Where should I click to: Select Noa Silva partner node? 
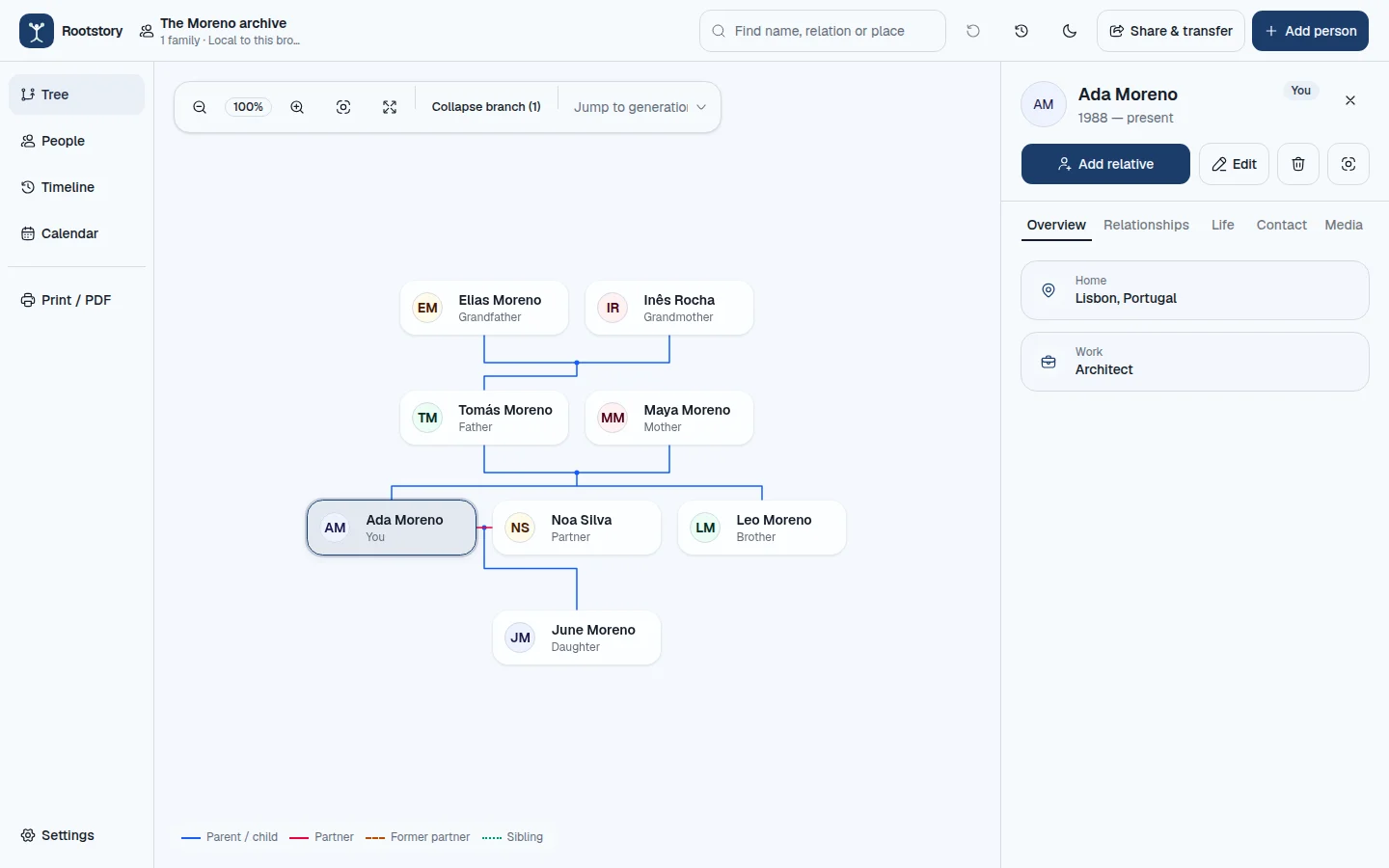click(577, 528)
